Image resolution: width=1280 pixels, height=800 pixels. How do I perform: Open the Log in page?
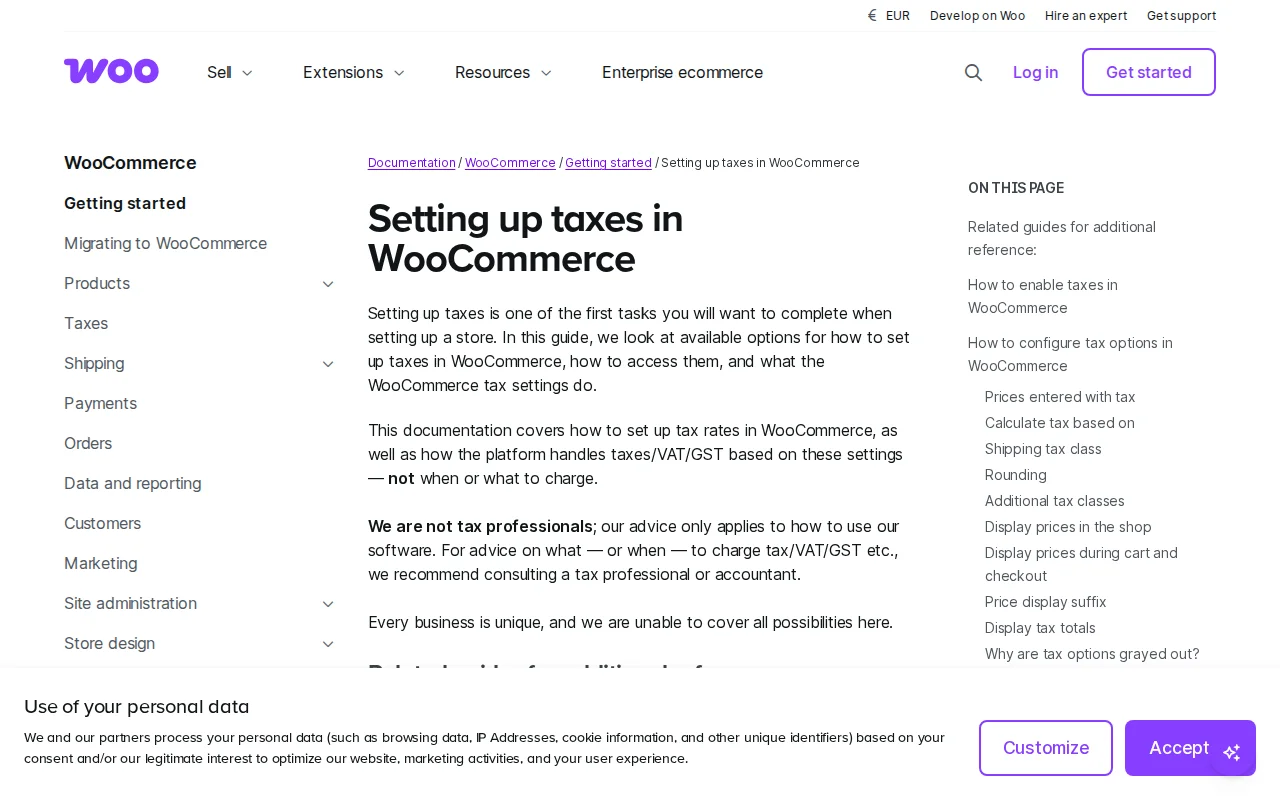pyautogui.click(x=1035, y=72)
